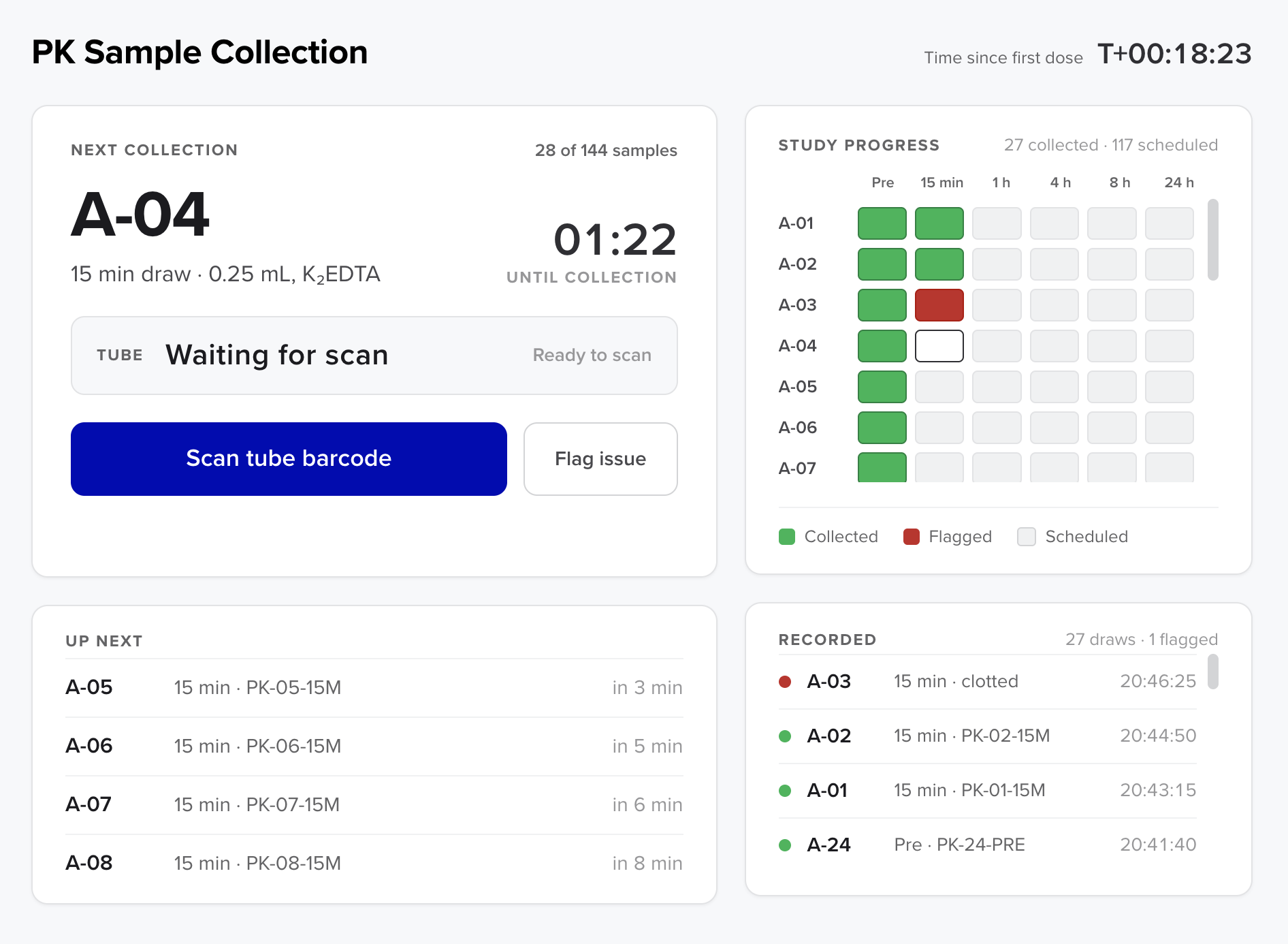Open A-04 Pre collected cell

[x=882, y=346]
